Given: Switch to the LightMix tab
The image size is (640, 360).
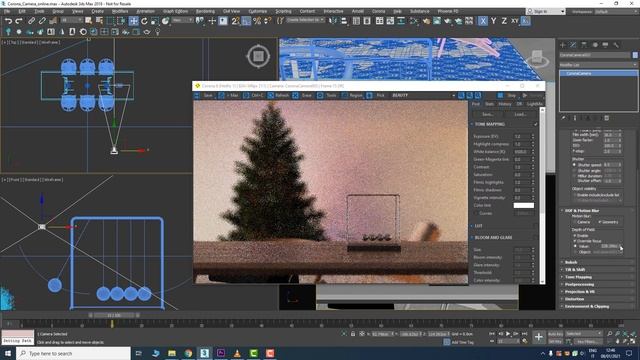Looking at the screenshot, I should coord(534,104).
